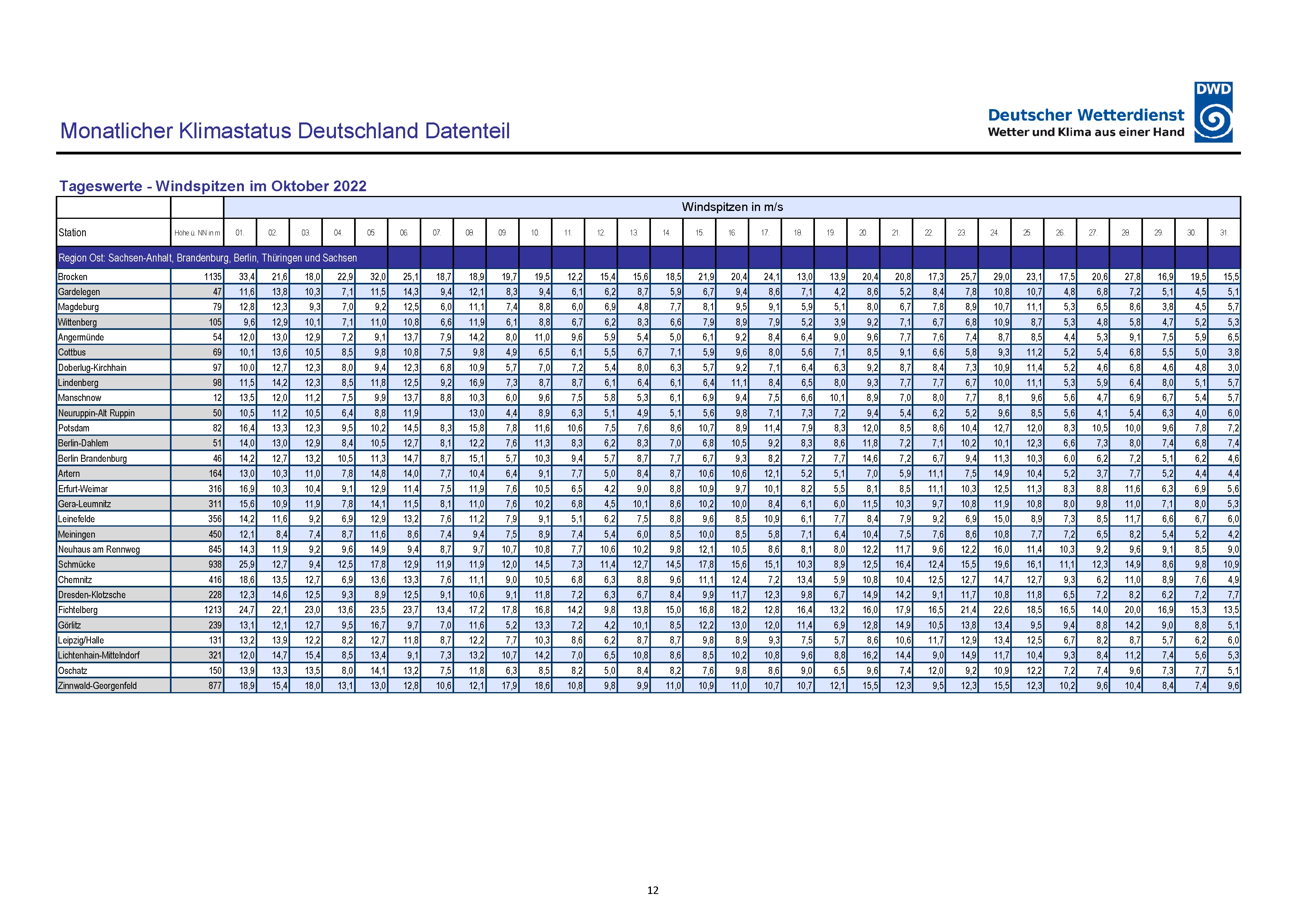Click the 'Berlin Brandenburg' station name

(x=92, y=459)
